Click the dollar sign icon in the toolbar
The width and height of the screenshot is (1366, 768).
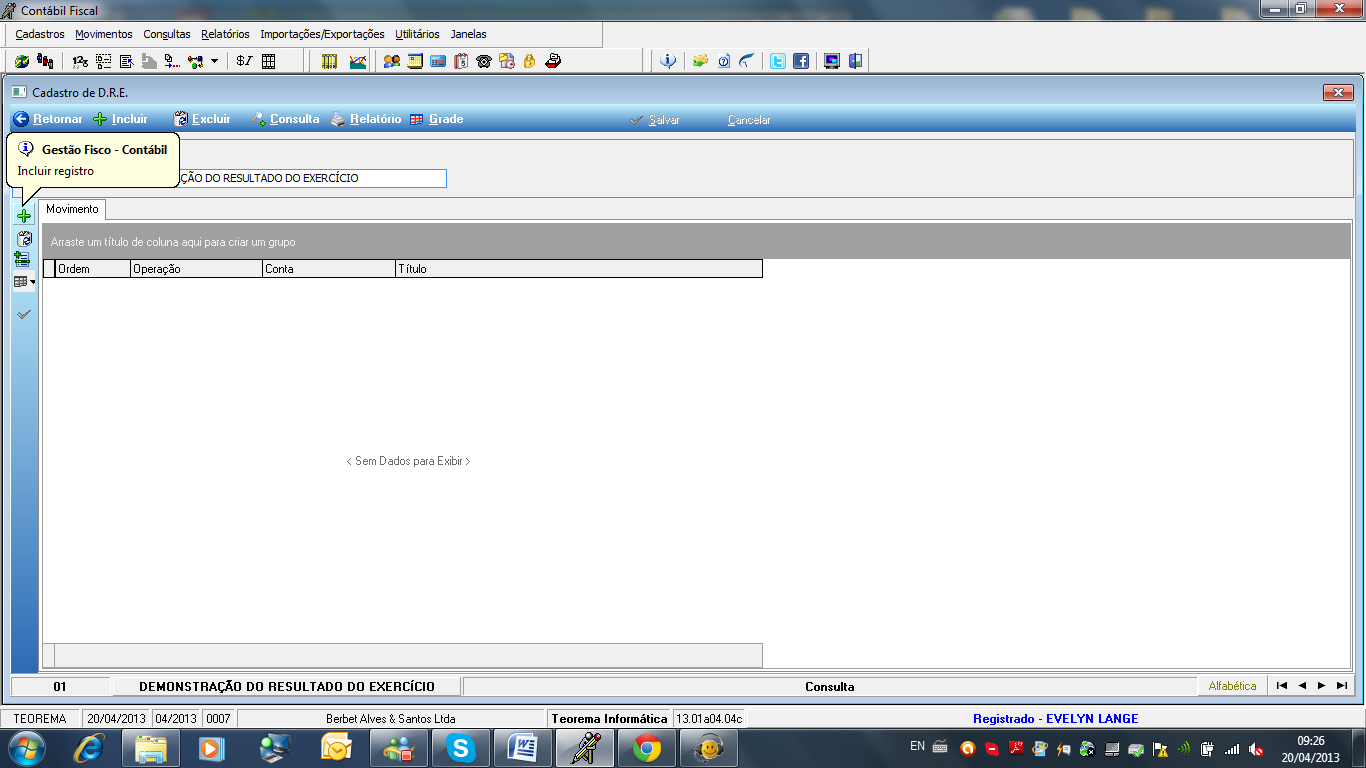coord(244,61)
